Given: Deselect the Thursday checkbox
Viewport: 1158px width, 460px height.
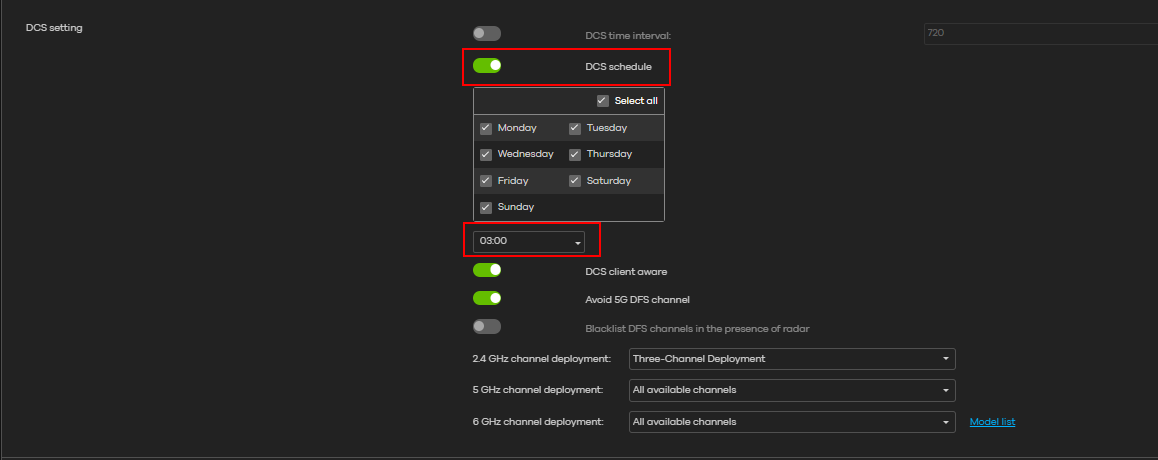Looking at the screenshot, I should click(575, 154).
